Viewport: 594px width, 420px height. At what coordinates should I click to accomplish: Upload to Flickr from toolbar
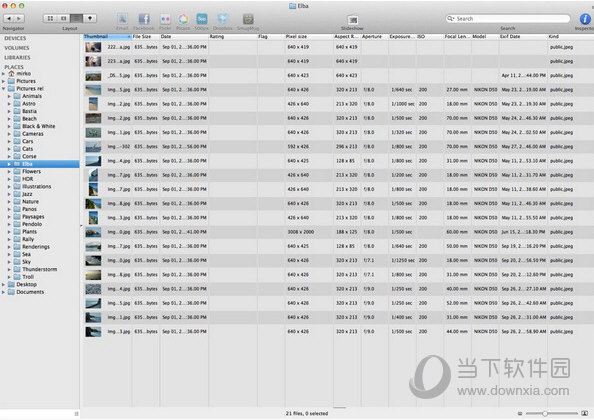[165, 19]
